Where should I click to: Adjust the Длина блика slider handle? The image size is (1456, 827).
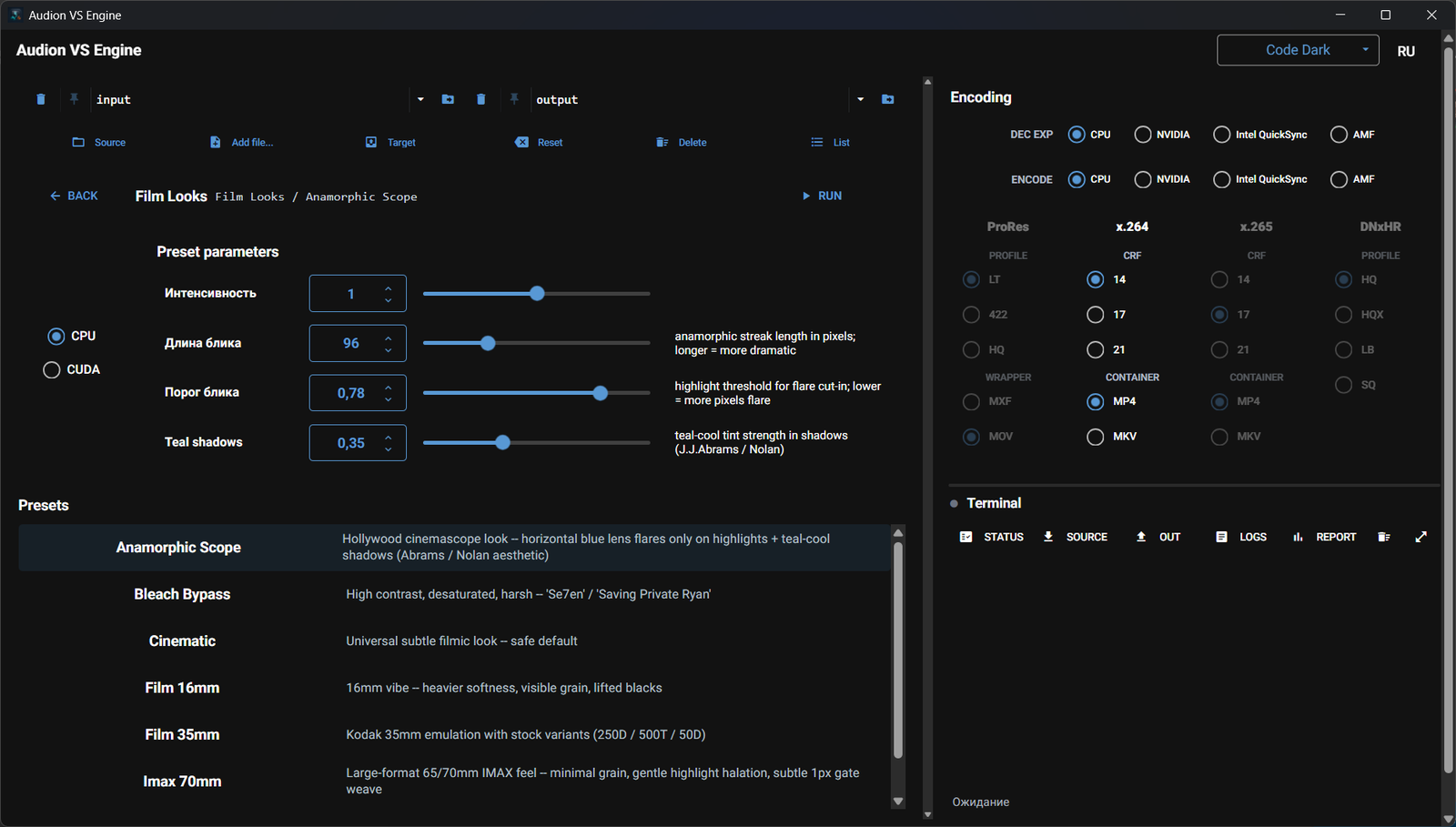(488, 343)
